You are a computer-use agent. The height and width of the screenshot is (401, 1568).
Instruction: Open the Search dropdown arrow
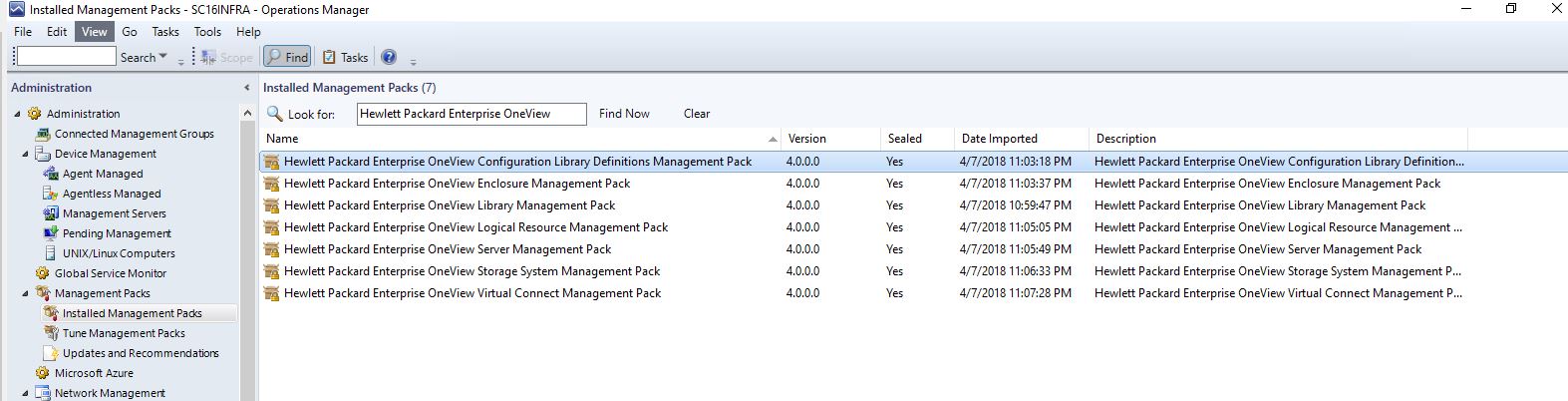point(163,57)
